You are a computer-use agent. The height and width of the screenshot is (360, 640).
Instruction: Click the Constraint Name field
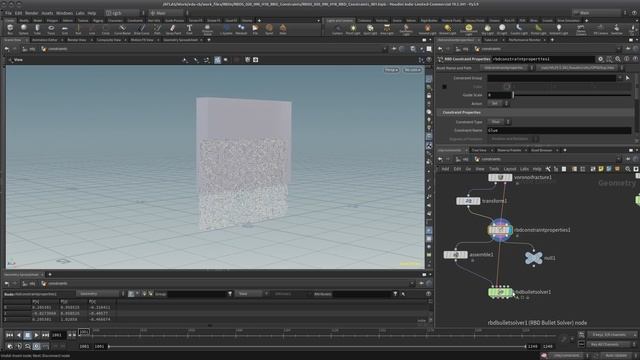pos(559,130)
